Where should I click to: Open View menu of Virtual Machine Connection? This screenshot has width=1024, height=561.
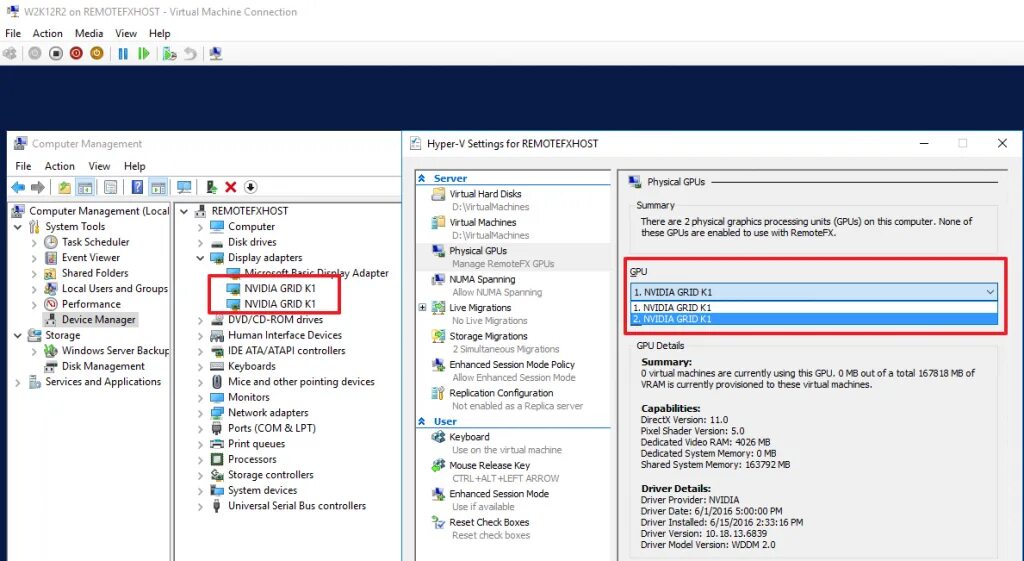click(126, 33)
